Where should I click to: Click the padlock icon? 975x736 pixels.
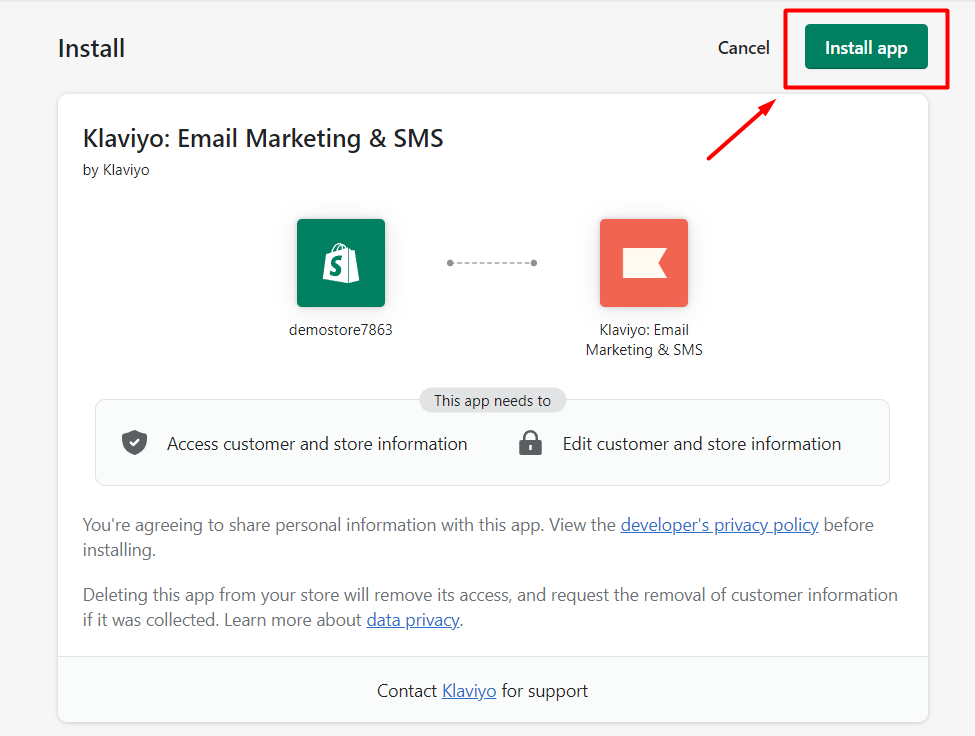[x=530, y=443]
